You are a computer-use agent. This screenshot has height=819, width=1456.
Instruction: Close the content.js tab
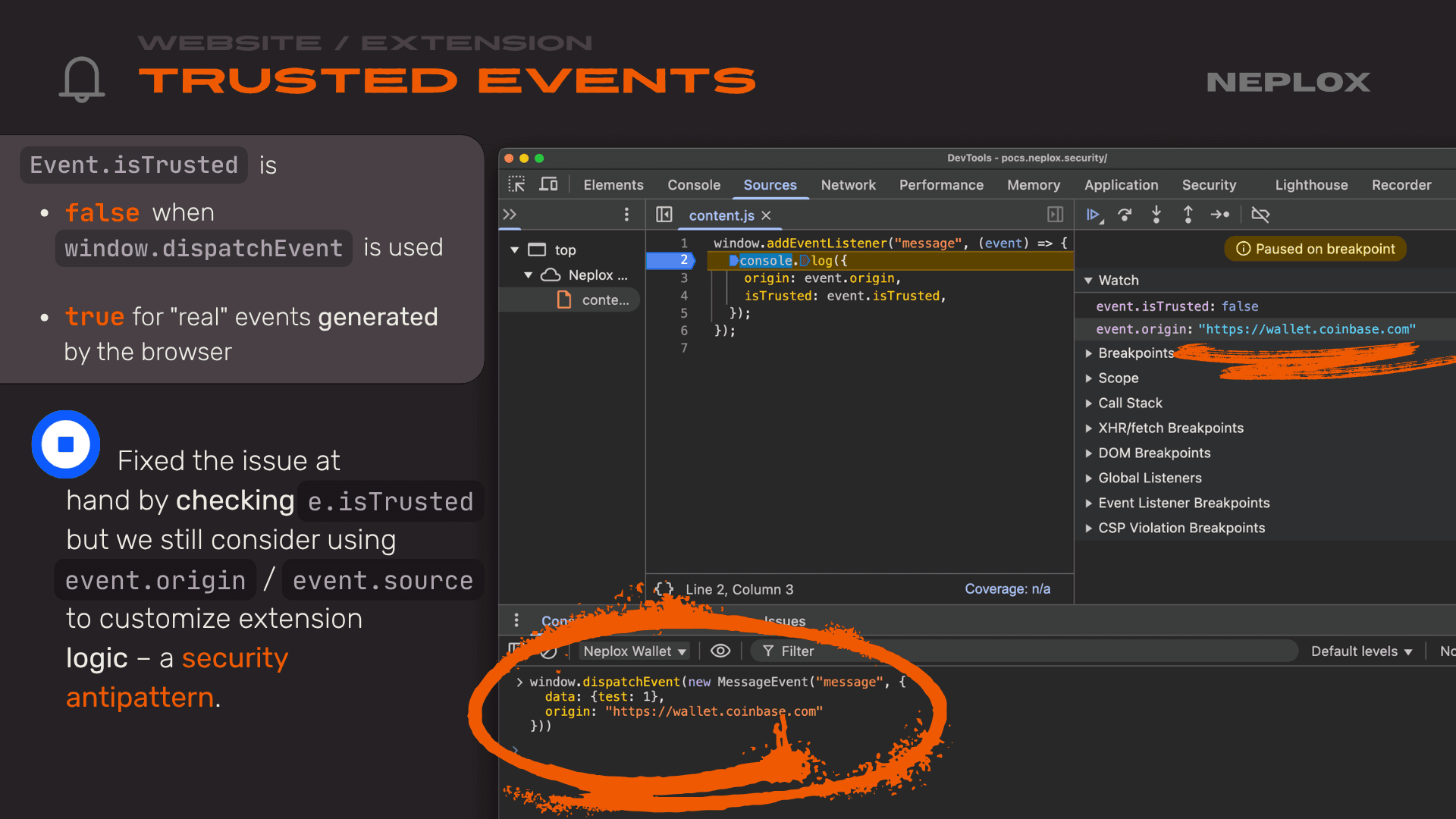tap(766, 215)
